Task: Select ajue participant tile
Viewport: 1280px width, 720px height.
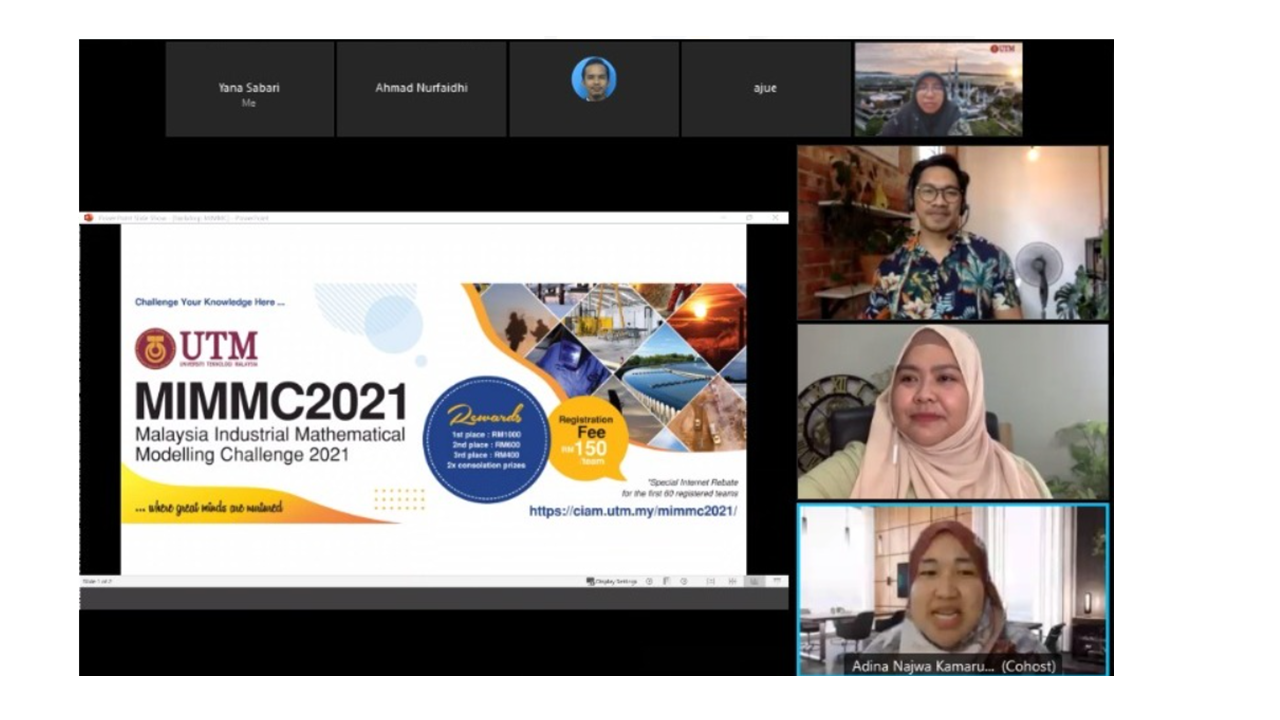Action: (x=765, y=89)
